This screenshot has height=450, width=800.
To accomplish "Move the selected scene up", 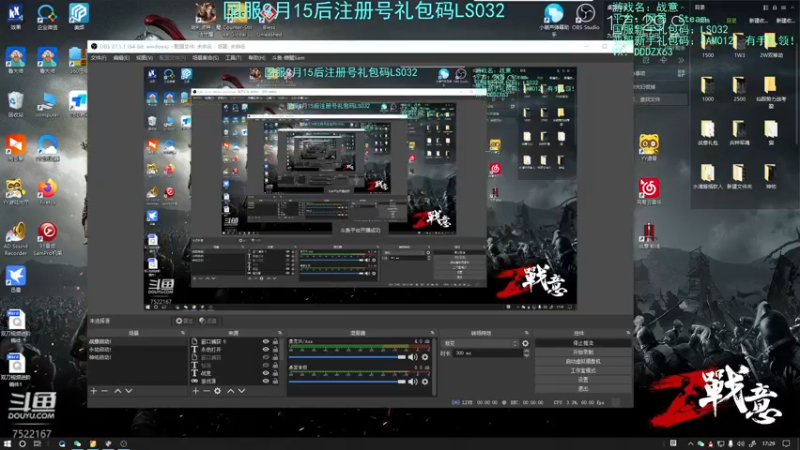I will (118, 391).
